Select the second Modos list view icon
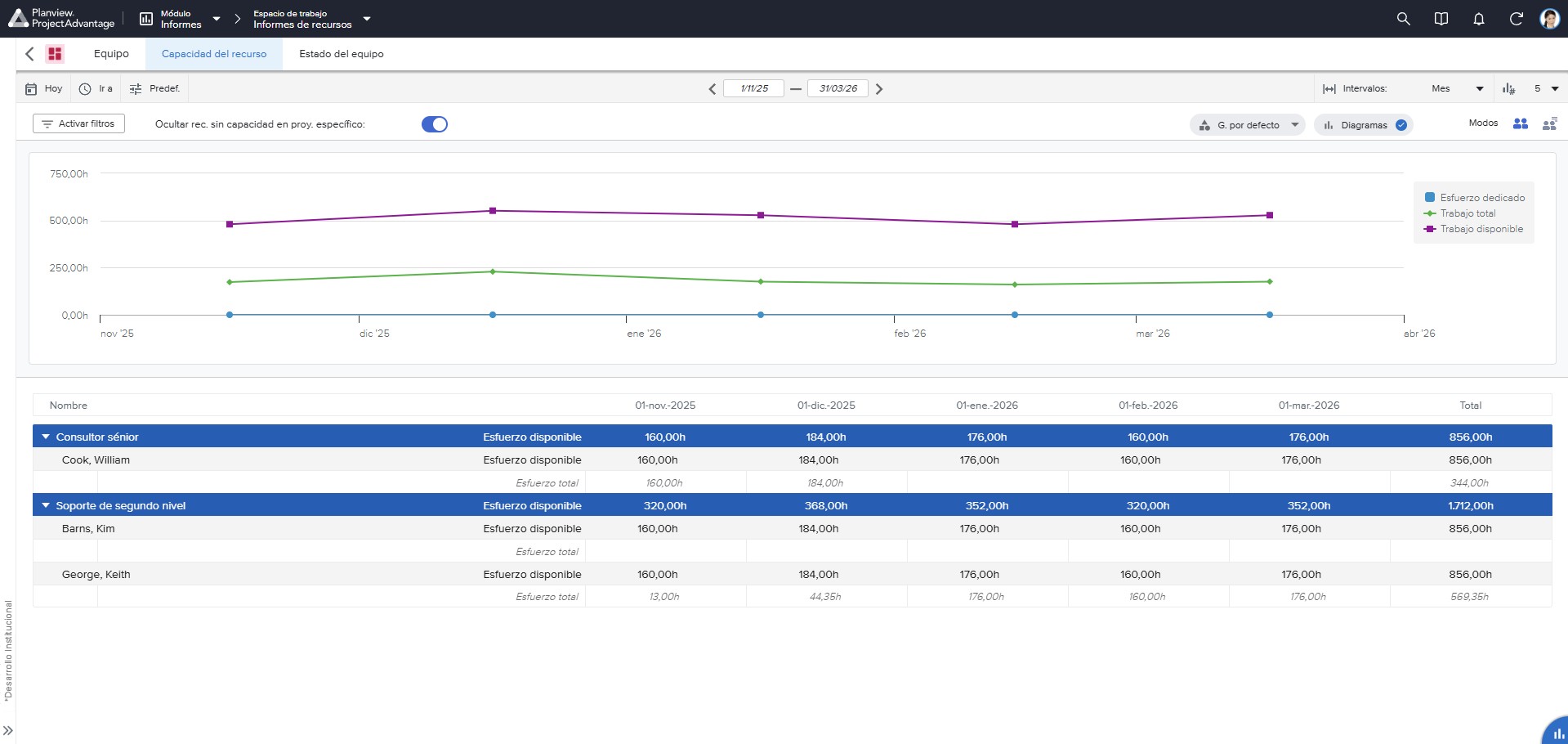1568x744 pixels. [x=1549, y=123]
